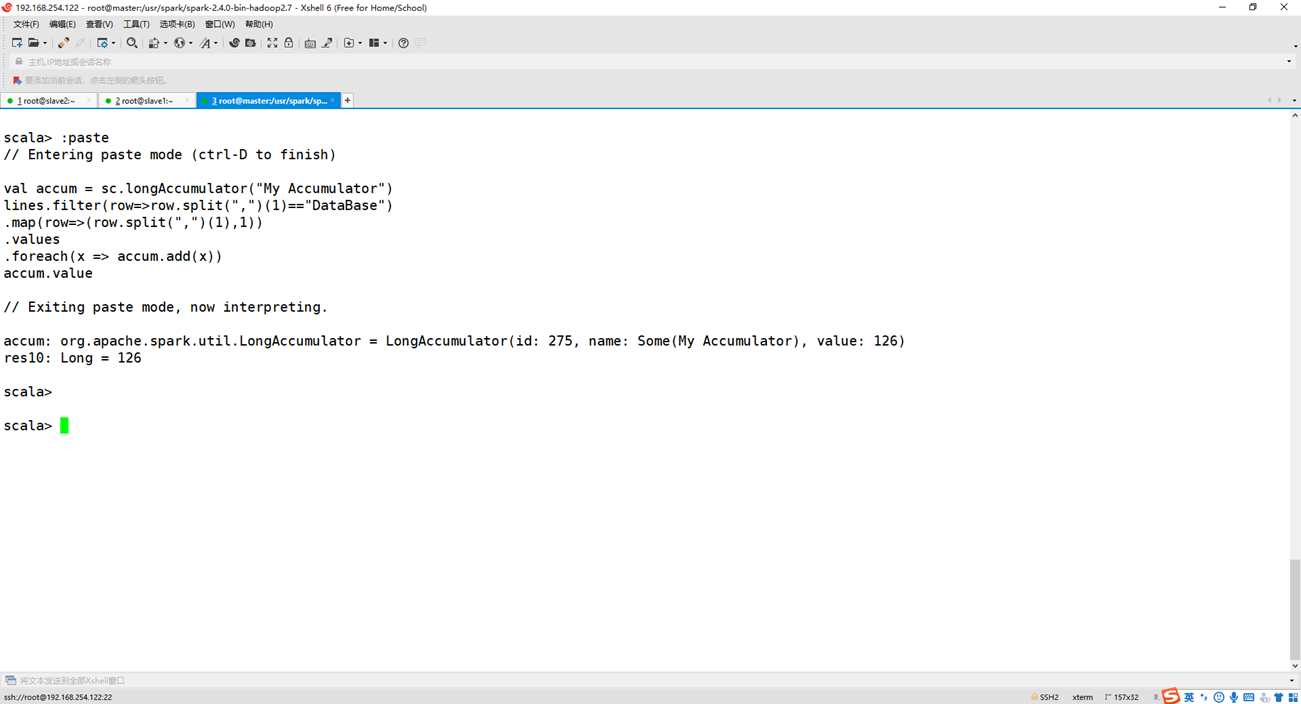
Task: Click the add-session bookmark flag icon
Action: coord(17,80)
